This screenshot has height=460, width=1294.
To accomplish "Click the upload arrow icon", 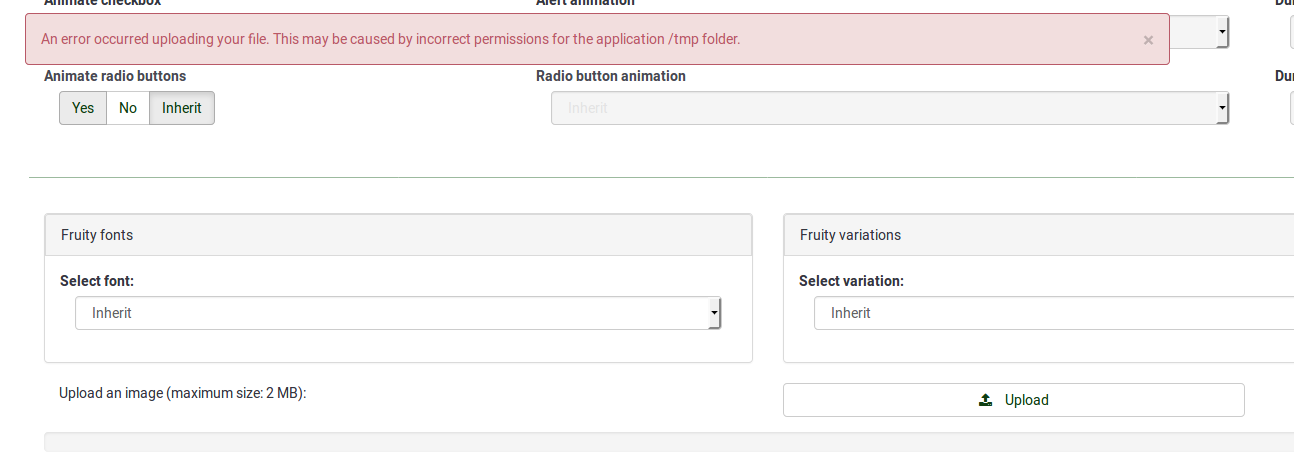I will click(x=985, y=400).
